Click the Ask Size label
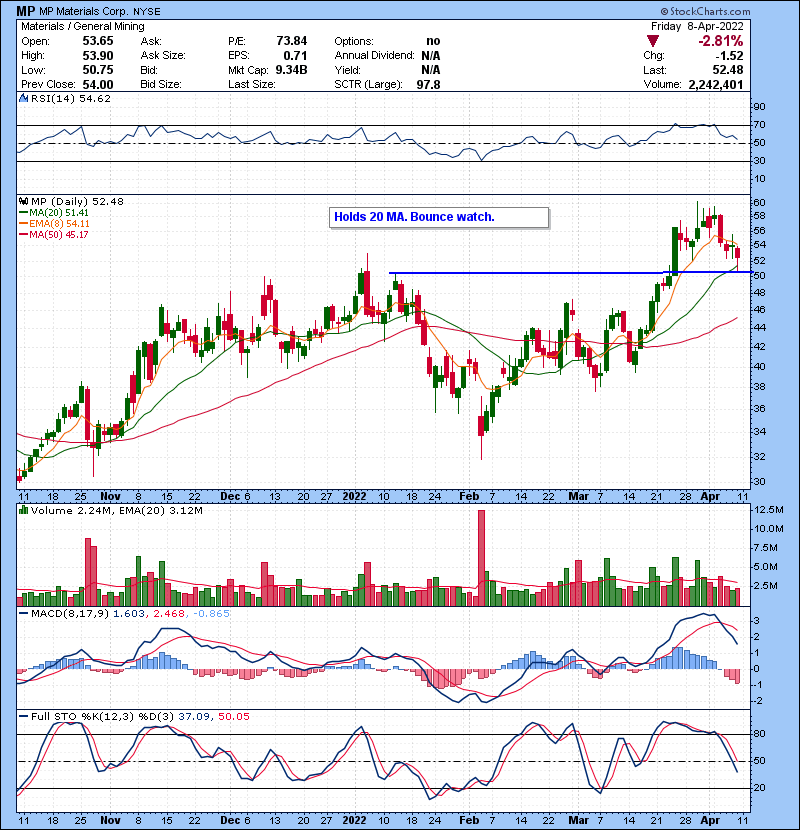800x830 pixels. 163,56
